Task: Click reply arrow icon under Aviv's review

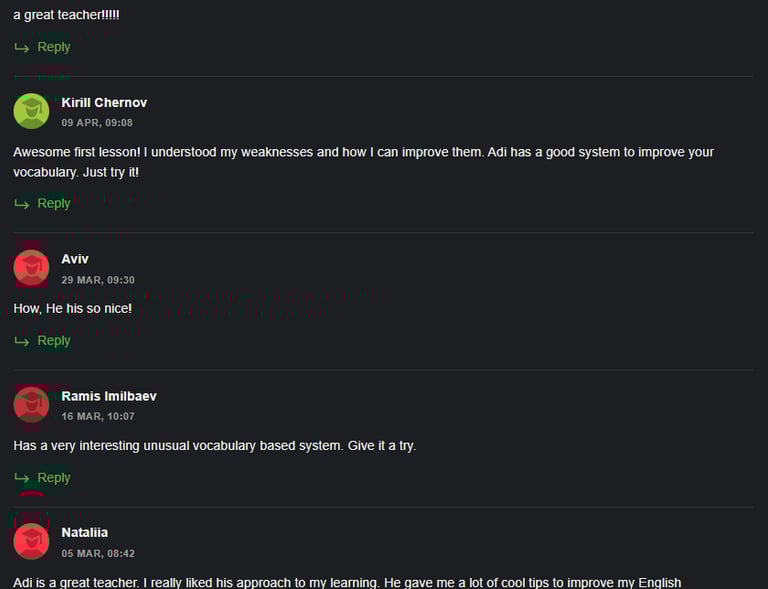Action: (22, 341)
